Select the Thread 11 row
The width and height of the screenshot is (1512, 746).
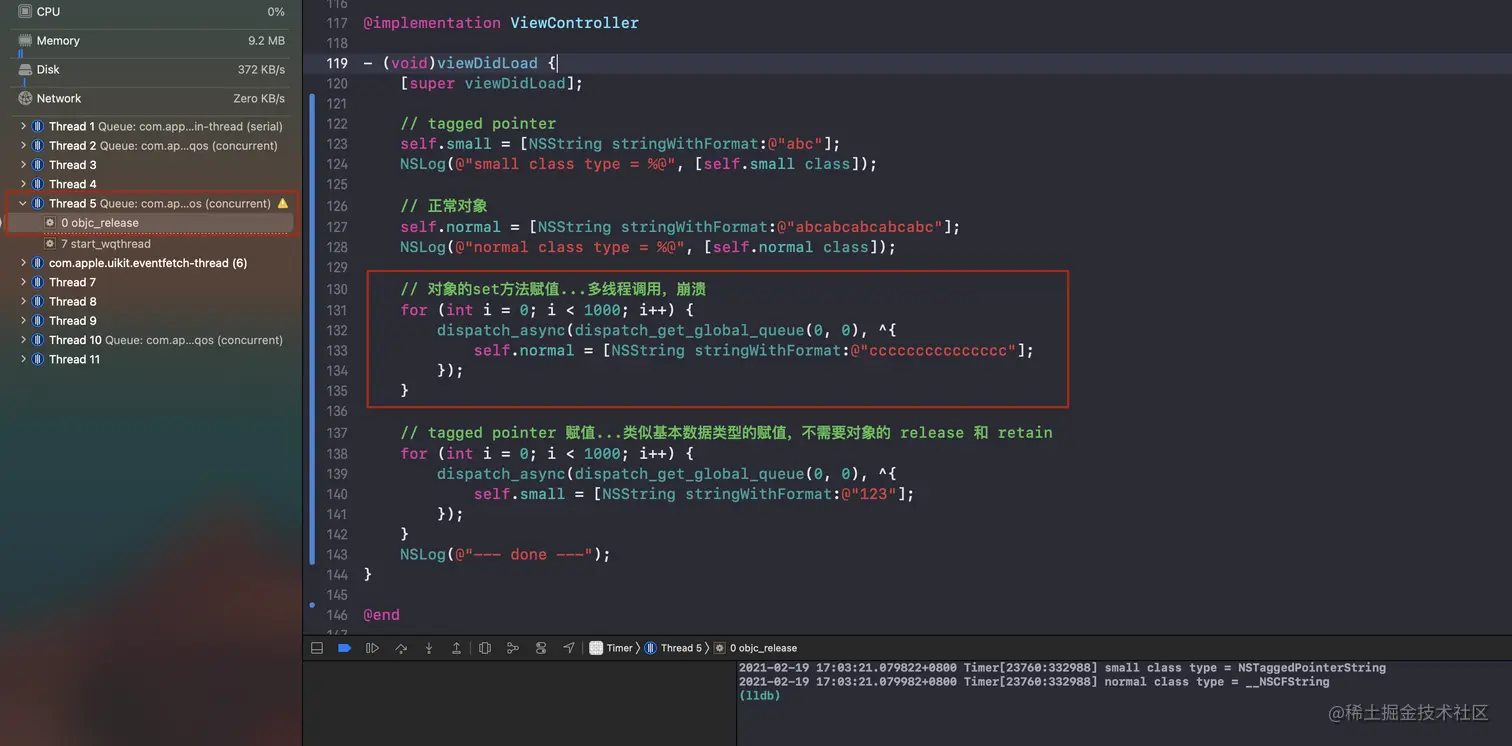point(151,359)
